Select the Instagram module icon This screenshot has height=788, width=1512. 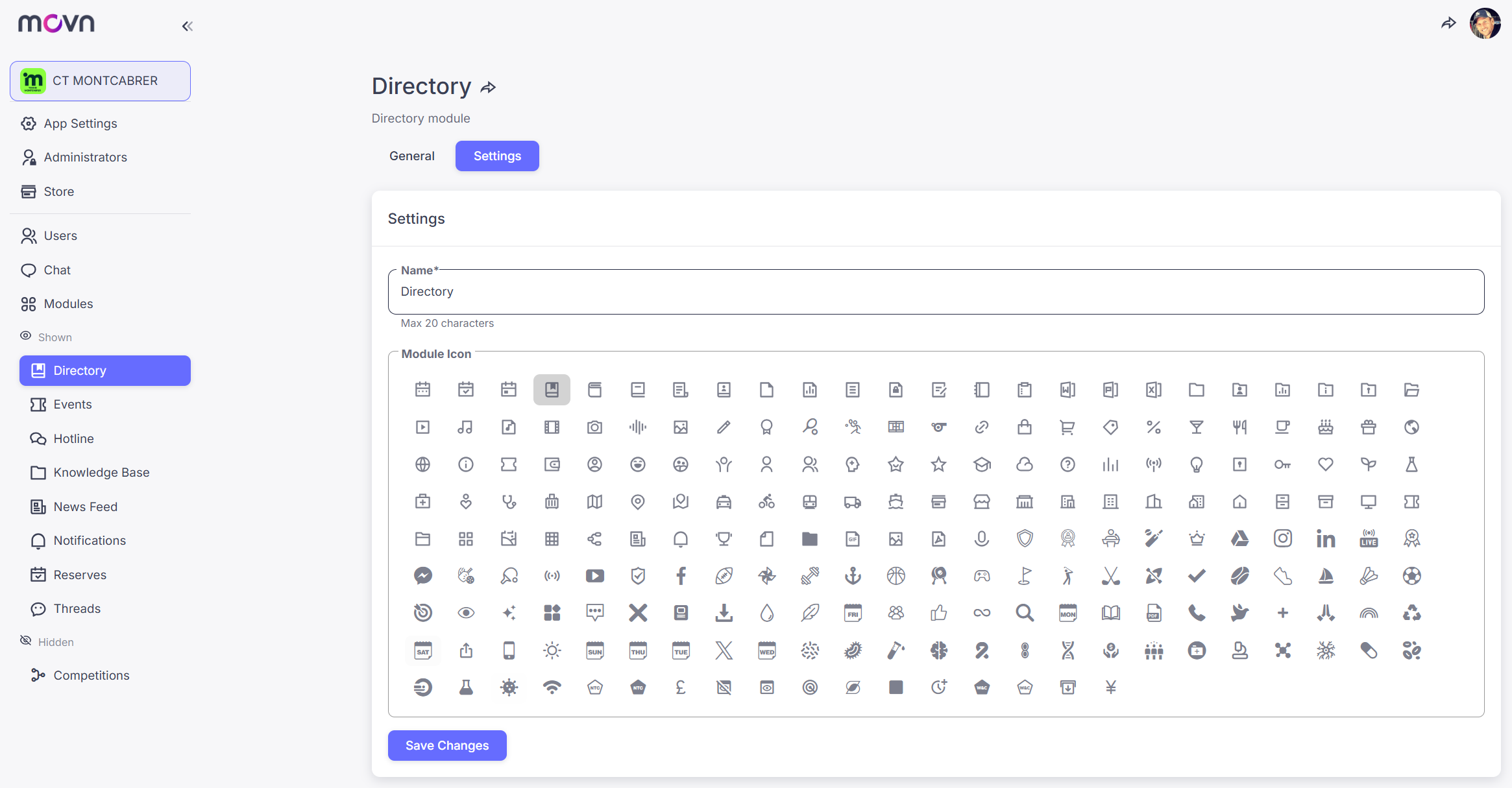pos(1282,538)
